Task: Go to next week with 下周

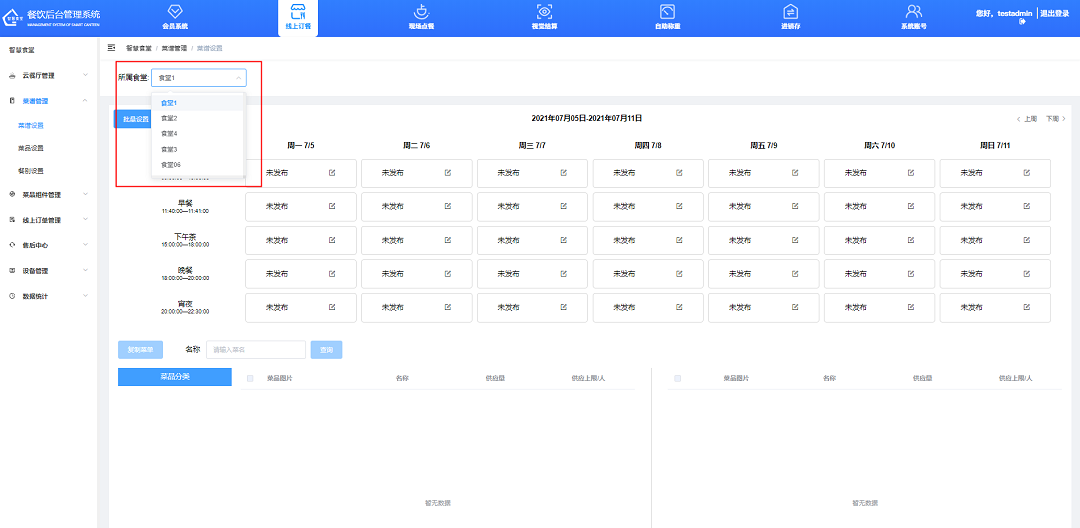Action: point(1052,118)
